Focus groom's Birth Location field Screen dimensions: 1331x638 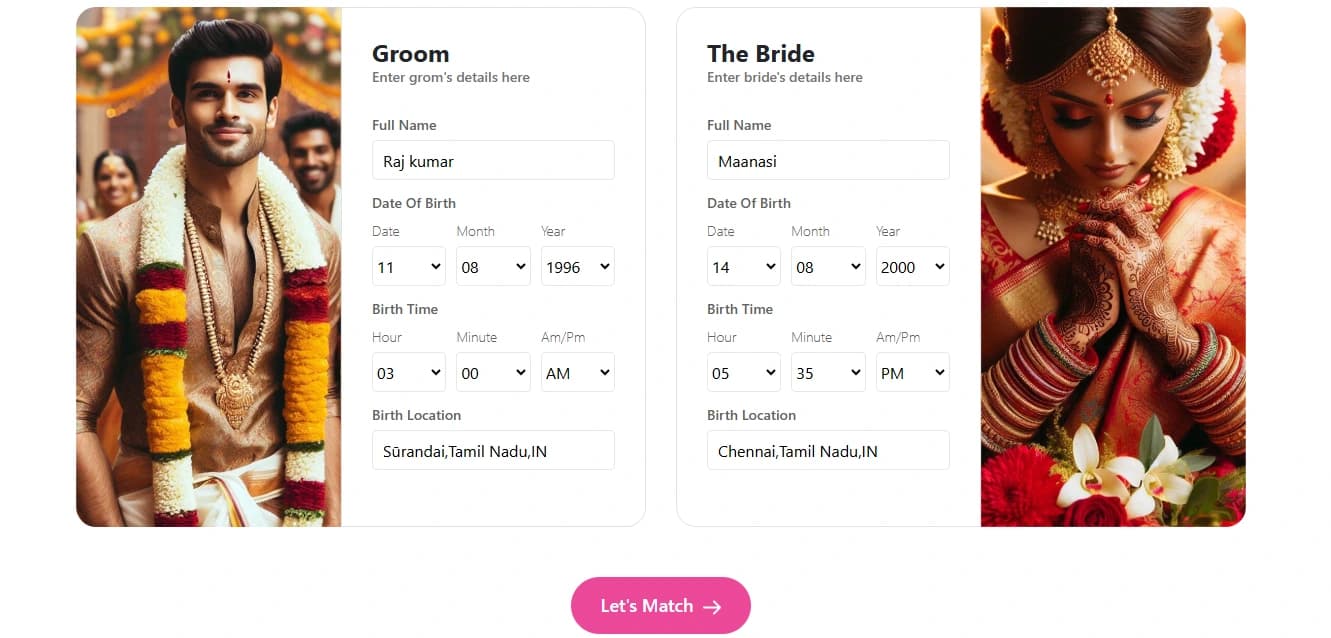pos(493,451)
